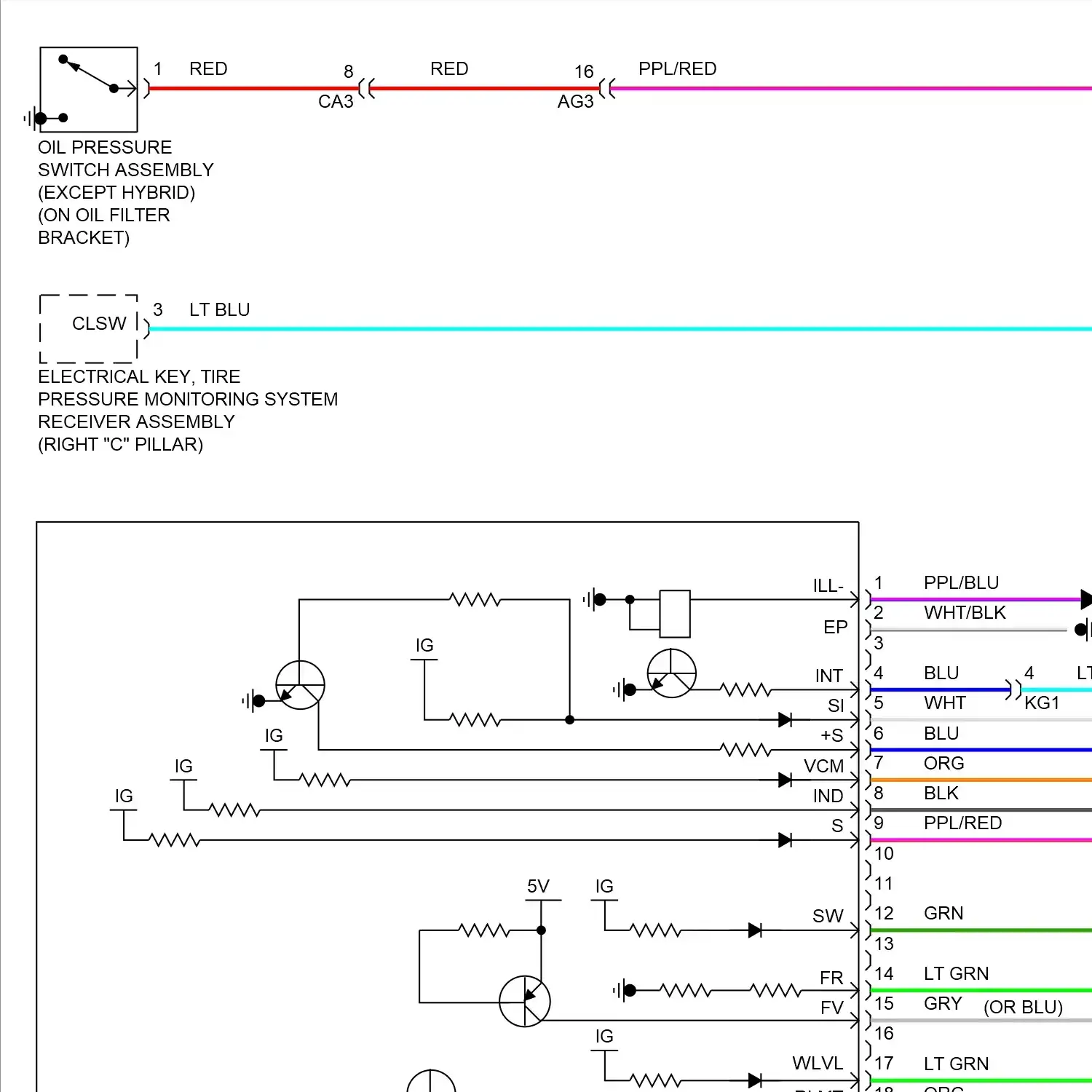Select the IND terminal label
This screenshot has width=1092, height=1092.
[828, 796]
